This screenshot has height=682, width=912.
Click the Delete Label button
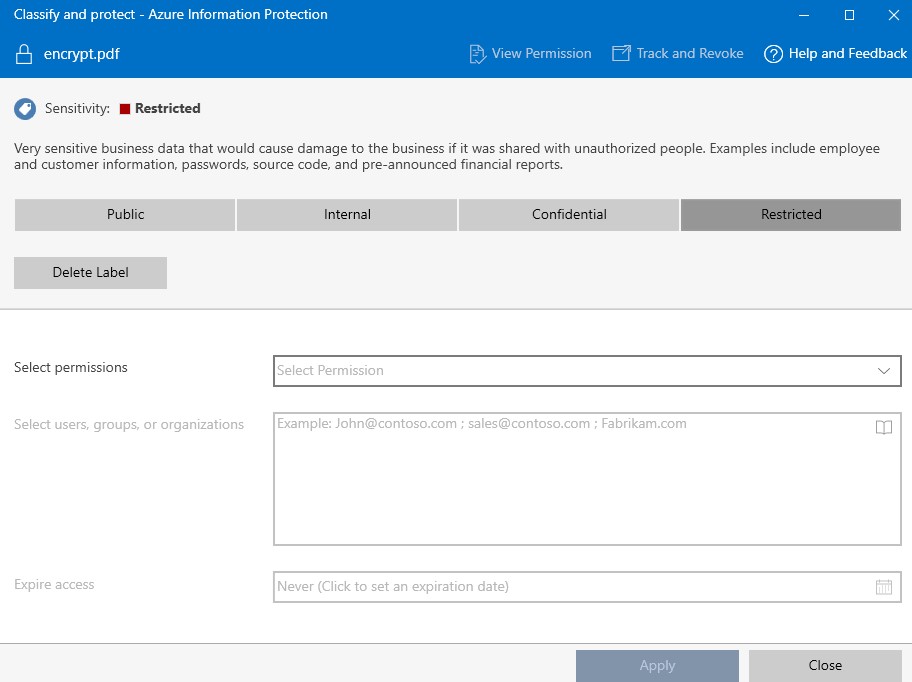click(90, 273)
